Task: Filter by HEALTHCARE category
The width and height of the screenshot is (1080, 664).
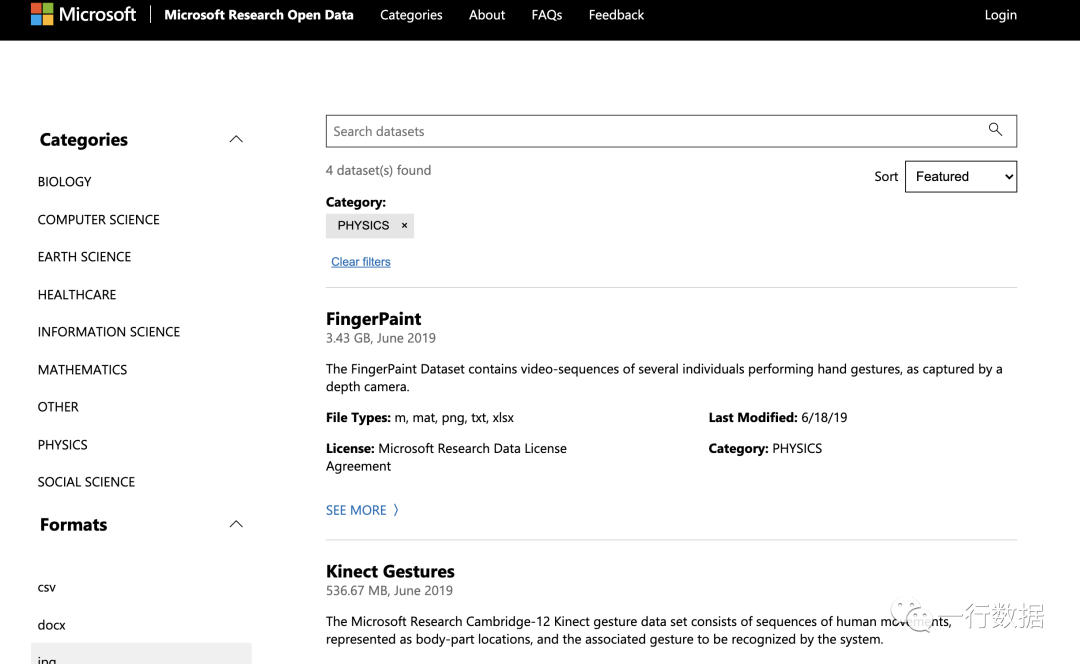Action: 77,295
